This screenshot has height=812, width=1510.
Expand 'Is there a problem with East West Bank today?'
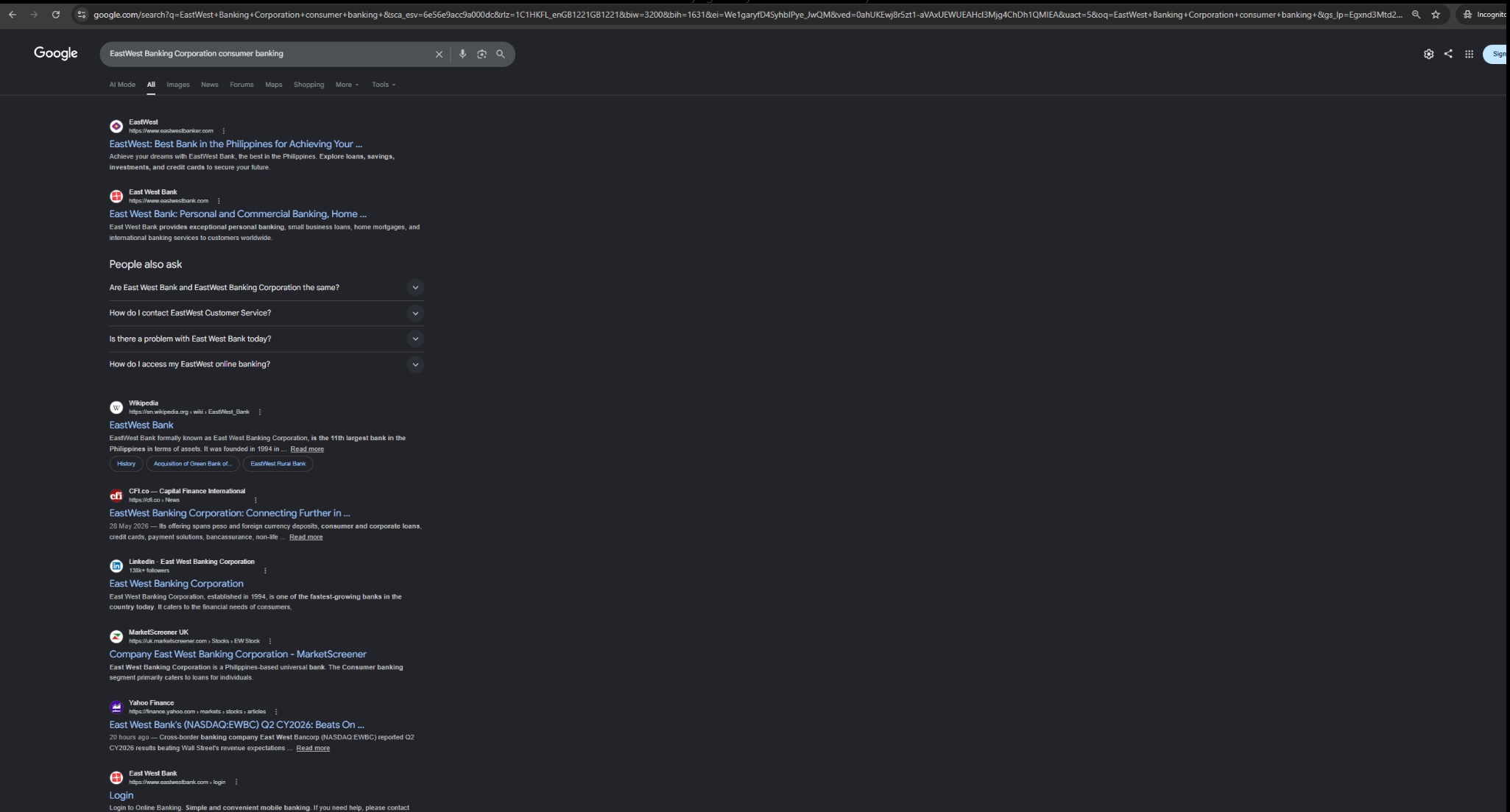tap(267, 339)
